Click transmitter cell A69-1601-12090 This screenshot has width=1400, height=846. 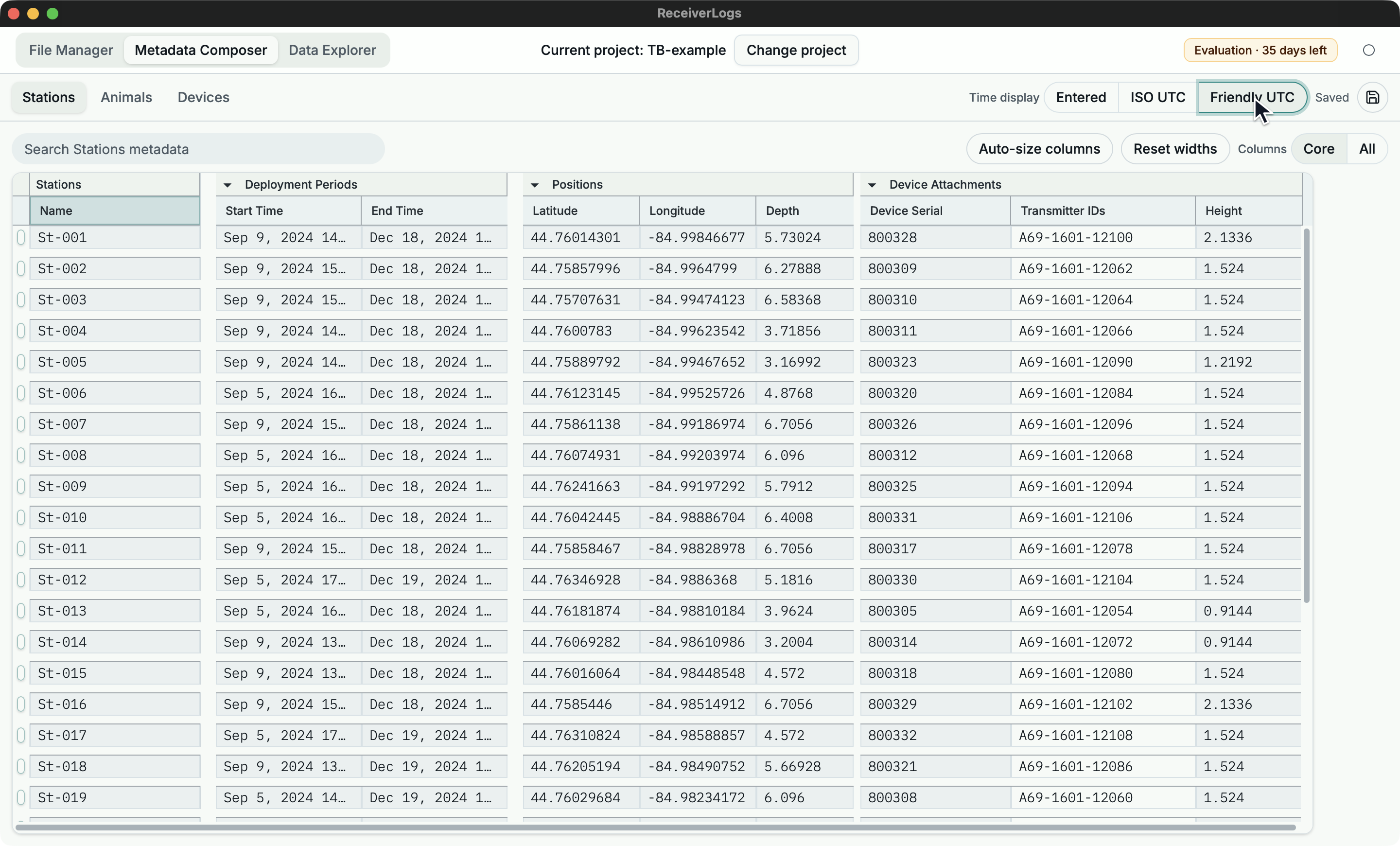click(1103, 362)
